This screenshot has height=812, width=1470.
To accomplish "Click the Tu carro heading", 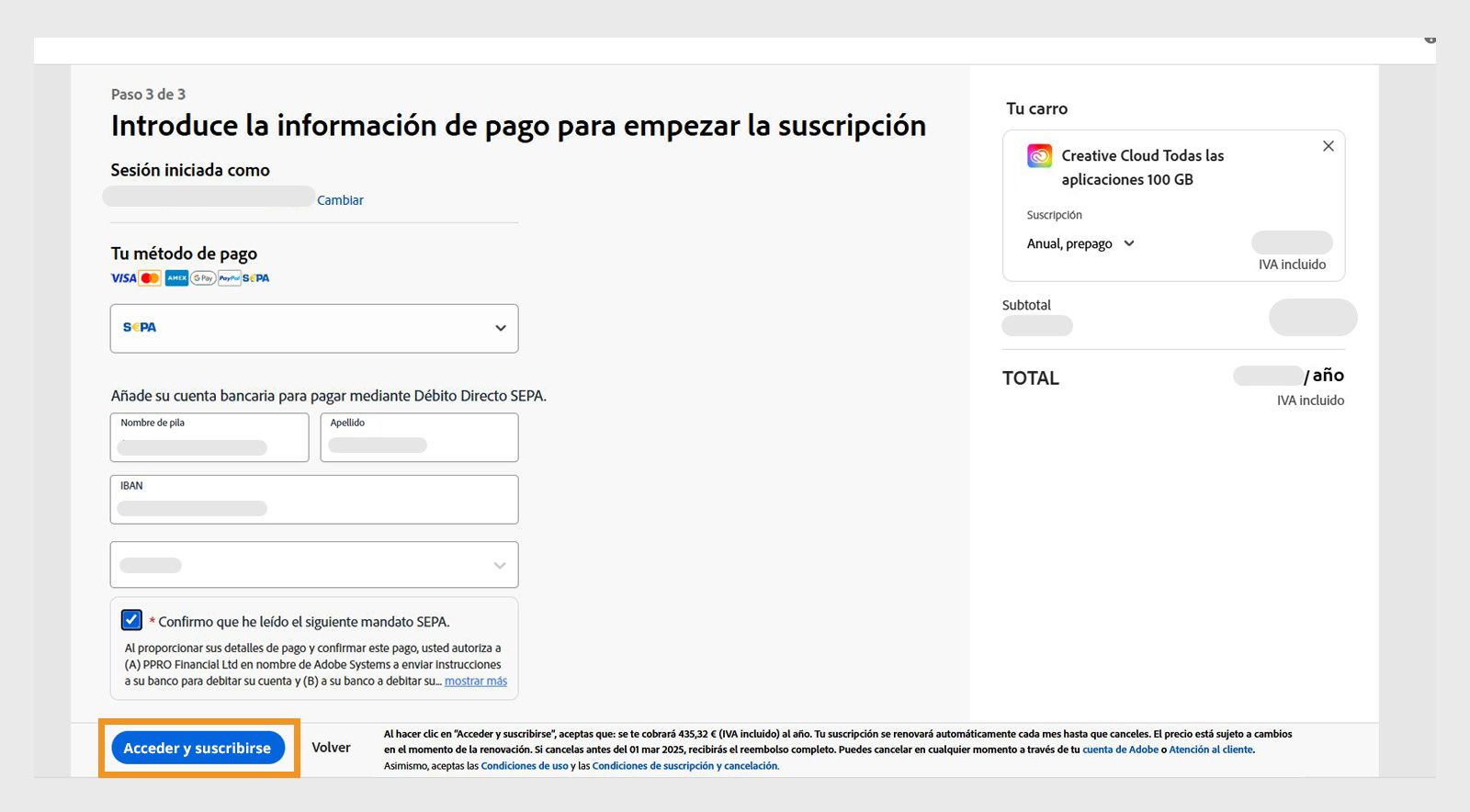I will coord(1036,108).
